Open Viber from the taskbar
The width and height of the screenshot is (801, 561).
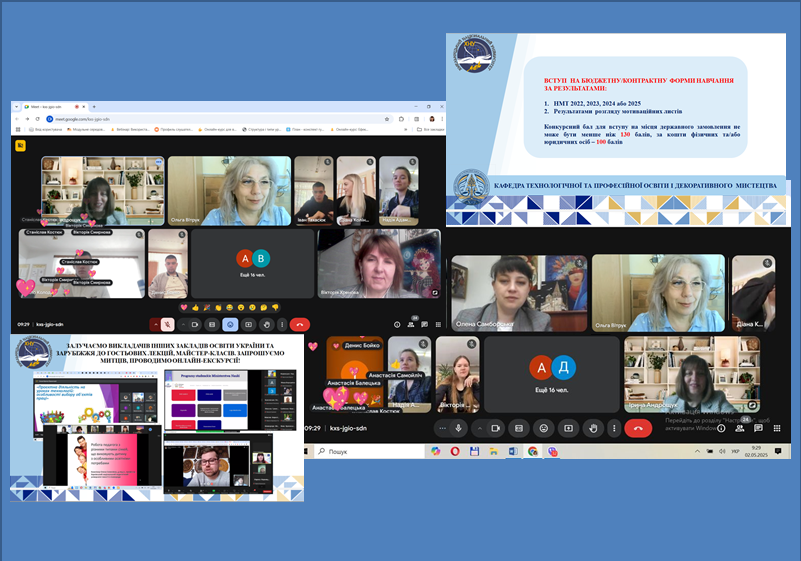point(552,451)
